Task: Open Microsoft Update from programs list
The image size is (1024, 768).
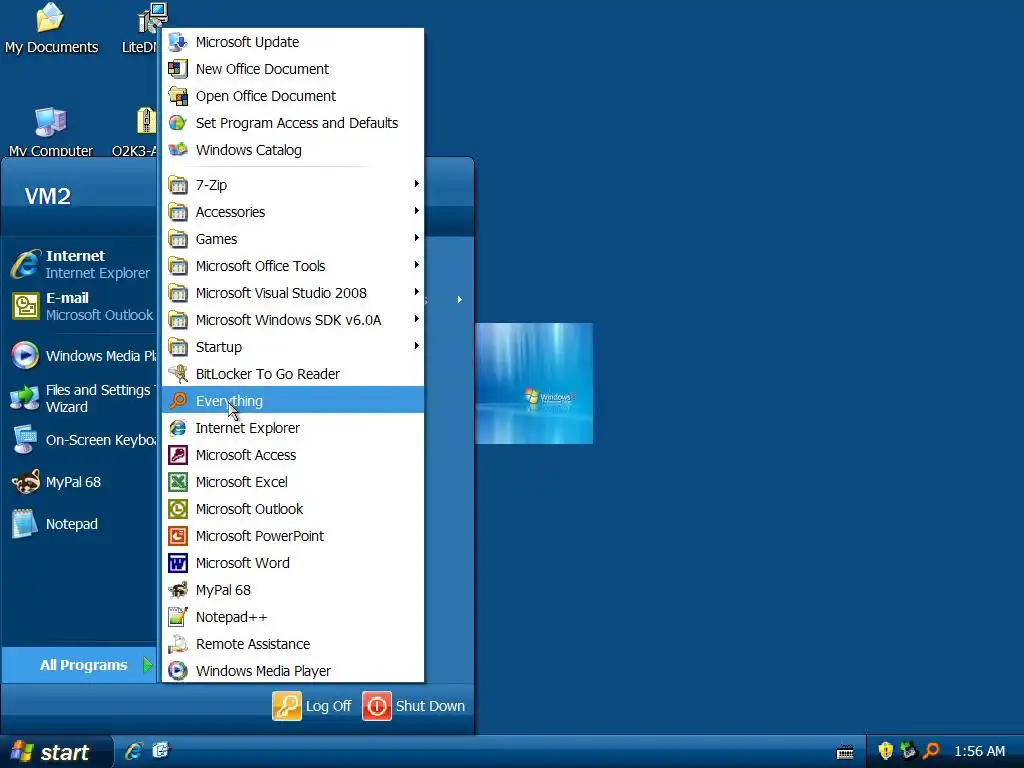Action: [x=293, y=42]
